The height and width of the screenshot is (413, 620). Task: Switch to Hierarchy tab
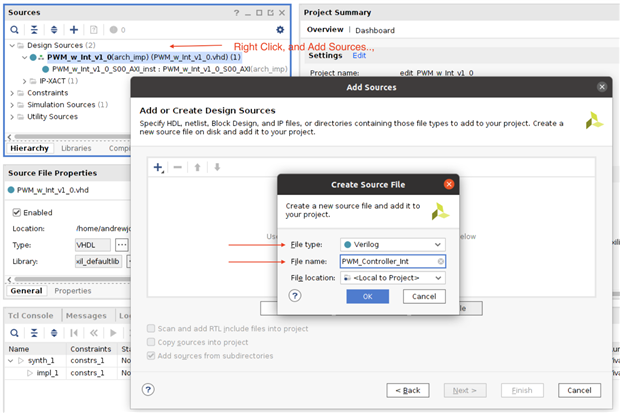(x=29, y=148)
